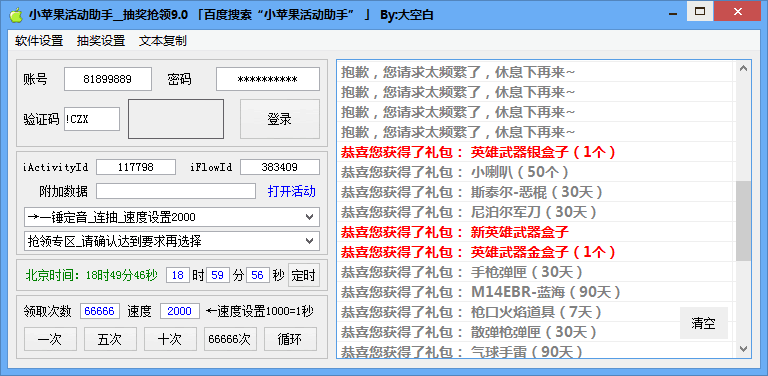The height and width of the screenshot is (376, 768).
Task: Click the 附加数据 input field
Action: [x=176, y=191]
